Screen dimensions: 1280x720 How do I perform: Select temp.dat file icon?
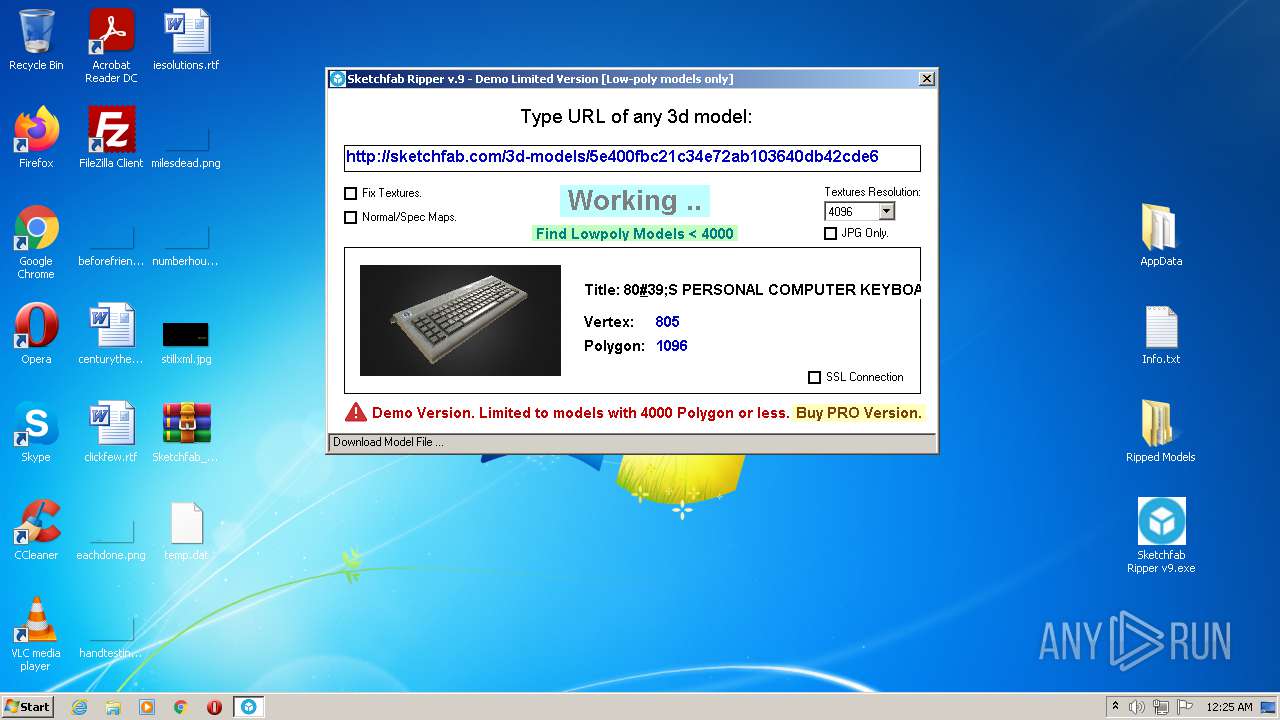pos(186,530)
